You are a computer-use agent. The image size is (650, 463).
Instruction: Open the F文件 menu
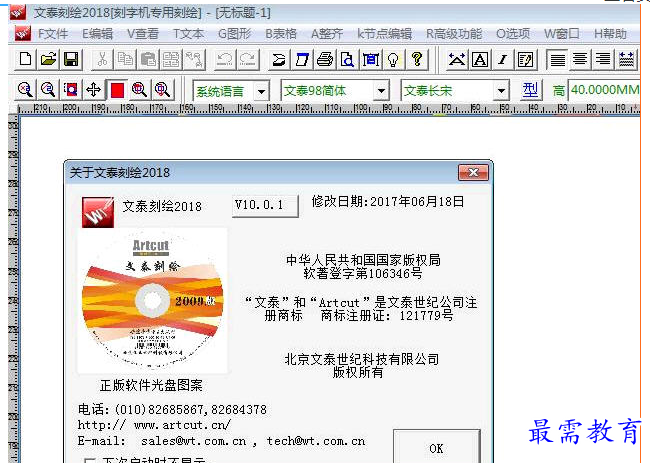coord(53,34)
